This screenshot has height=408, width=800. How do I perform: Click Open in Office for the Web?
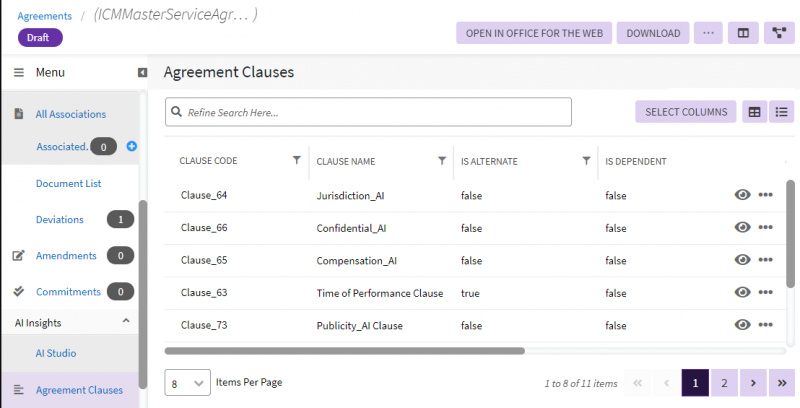534,33
